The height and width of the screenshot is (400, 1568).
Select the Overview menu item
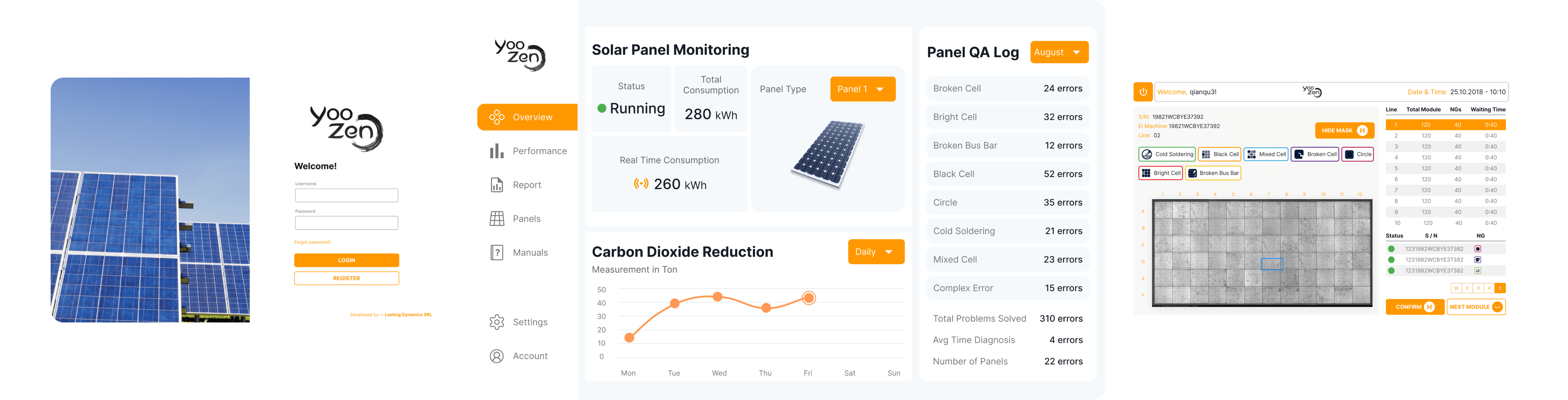pyautogui.click(x=527, y=117)
